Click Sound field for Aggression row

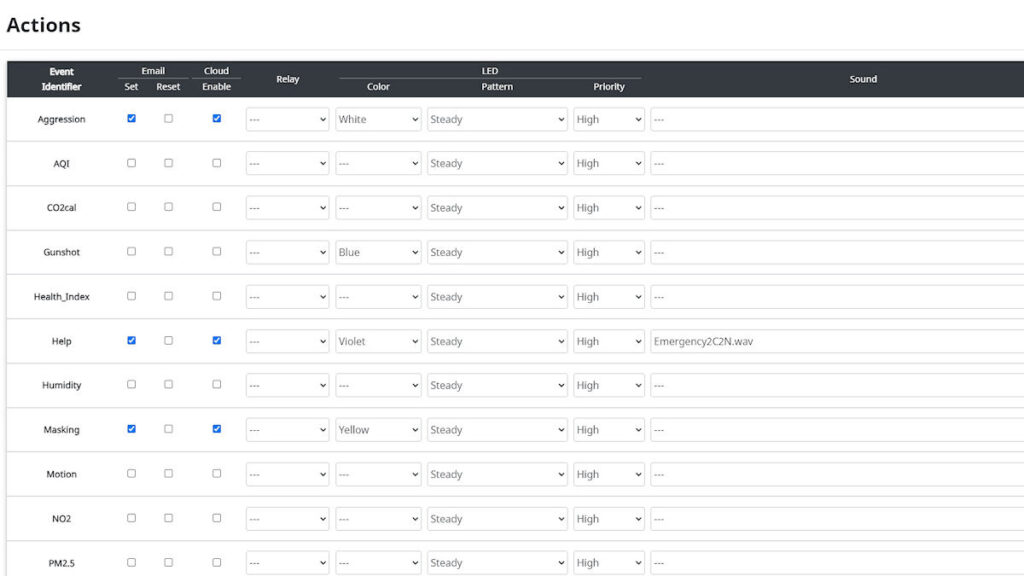pos(836,120)
